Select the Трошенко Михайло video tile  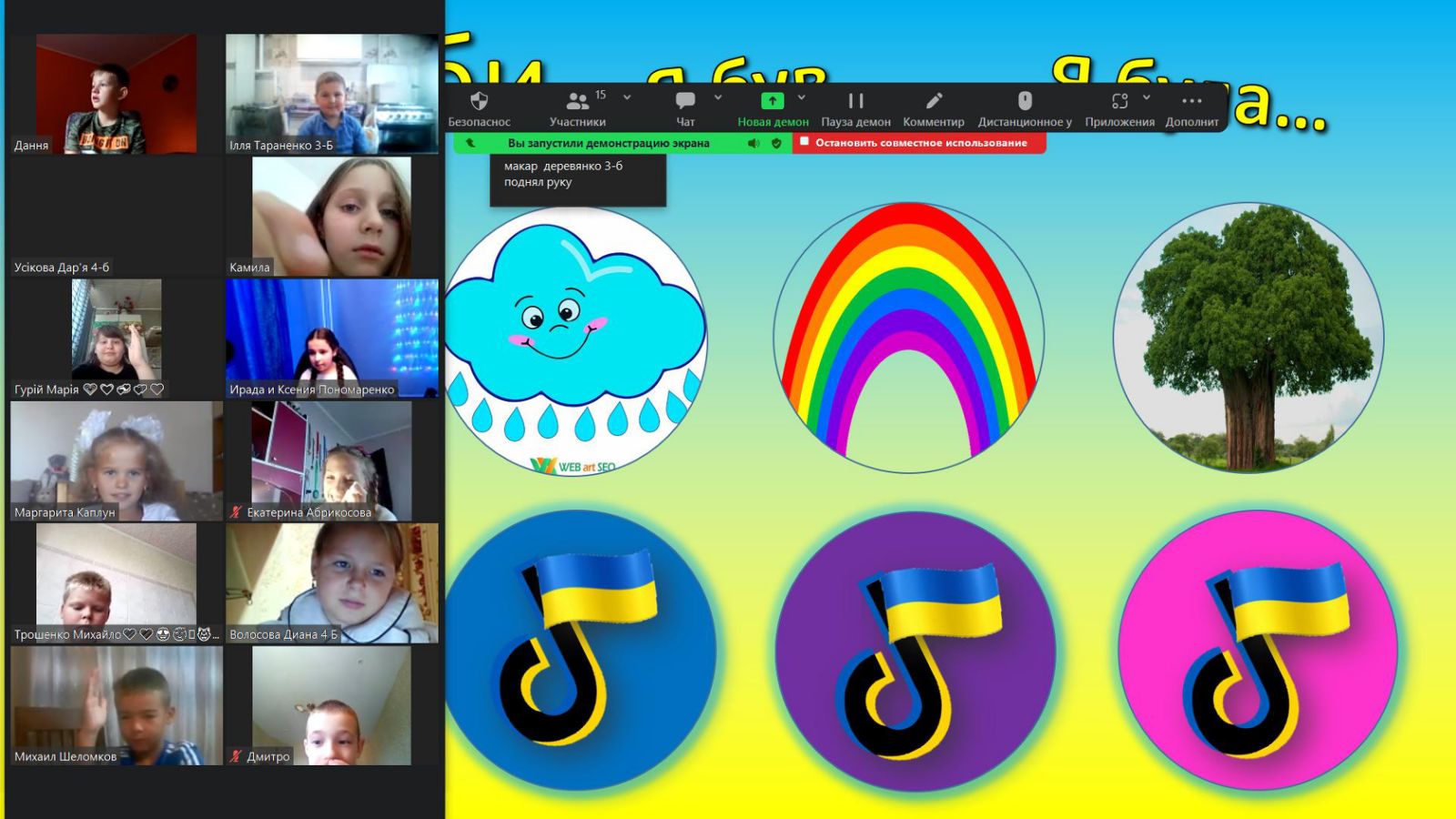(116, 583)
